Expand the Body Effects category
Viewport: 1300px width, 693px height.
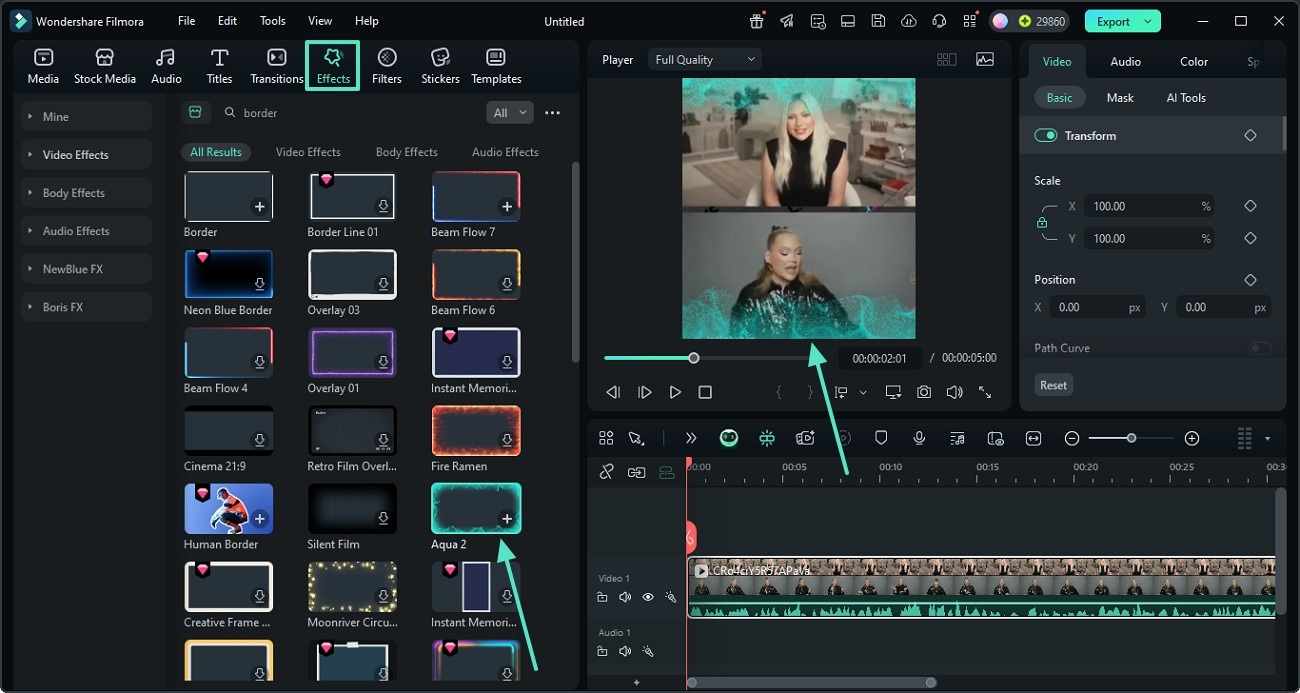(86, 192)
